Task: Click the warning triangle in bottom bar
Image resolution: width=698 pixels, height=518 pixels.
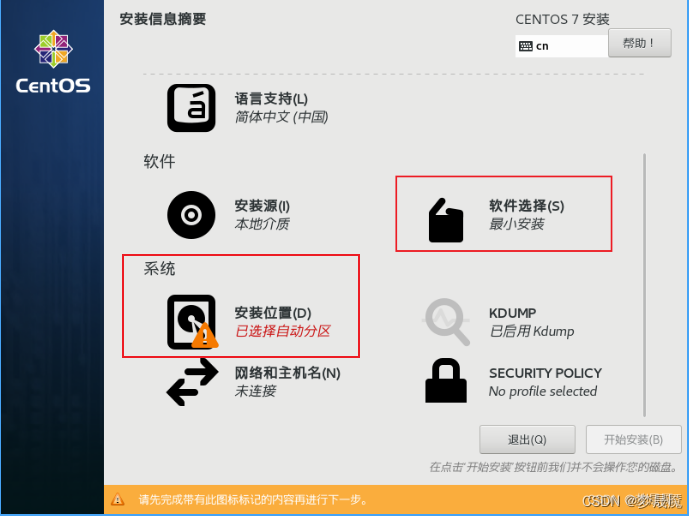Action: point(118,499)
